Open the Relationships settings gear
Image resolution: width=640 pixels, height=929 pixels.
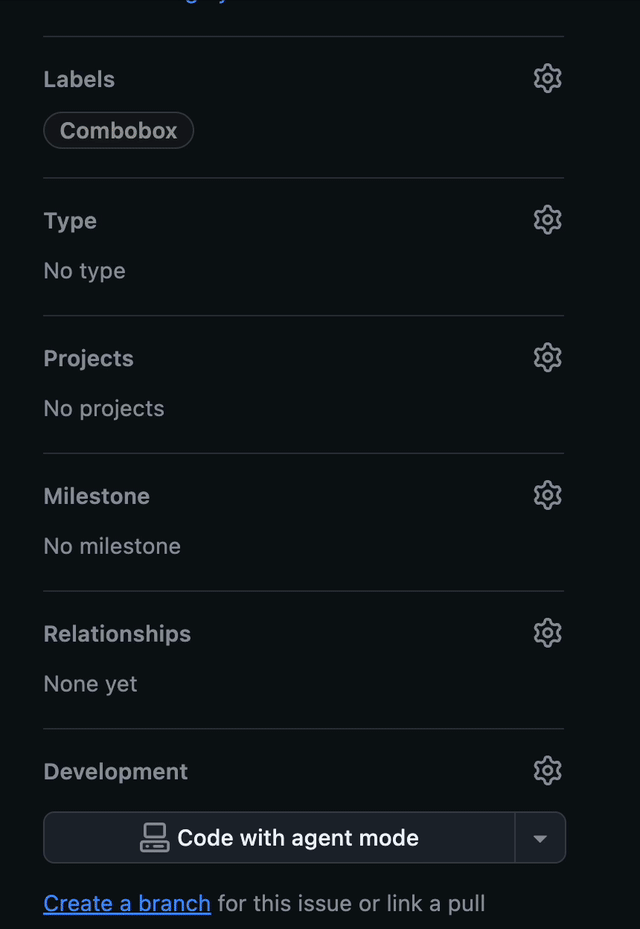547,632
